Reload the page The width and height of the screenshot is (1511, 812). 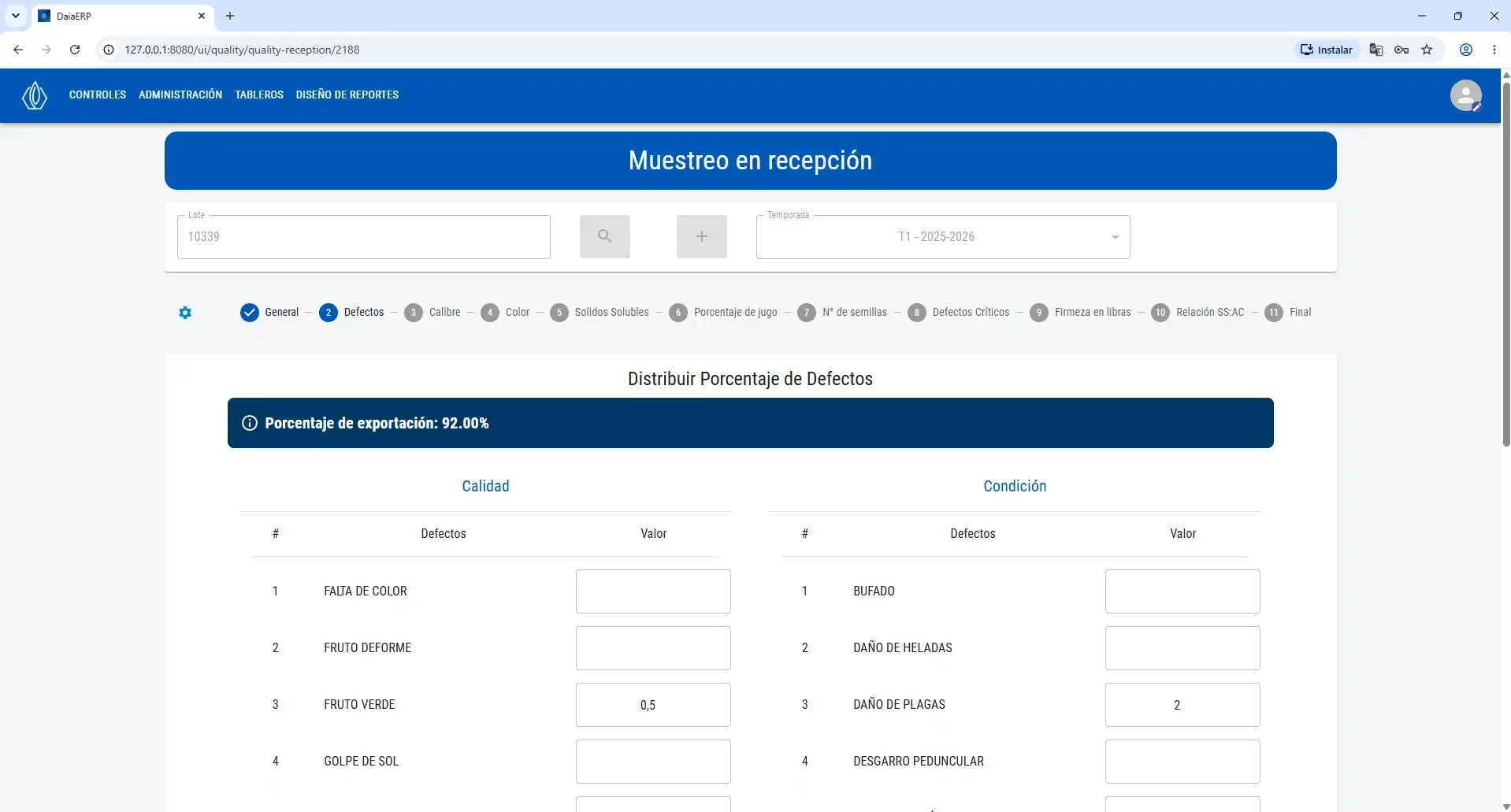click(75, 50)
